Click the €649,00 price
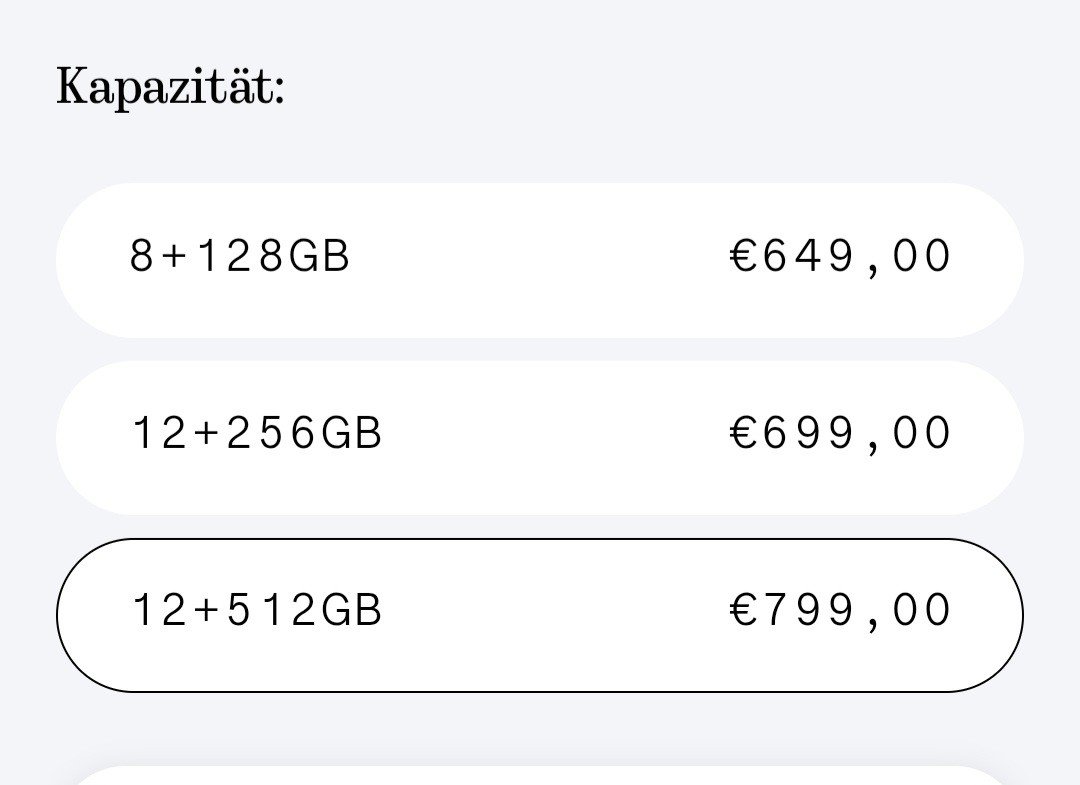Screen dimensions: 1080x785 point(841,257)
